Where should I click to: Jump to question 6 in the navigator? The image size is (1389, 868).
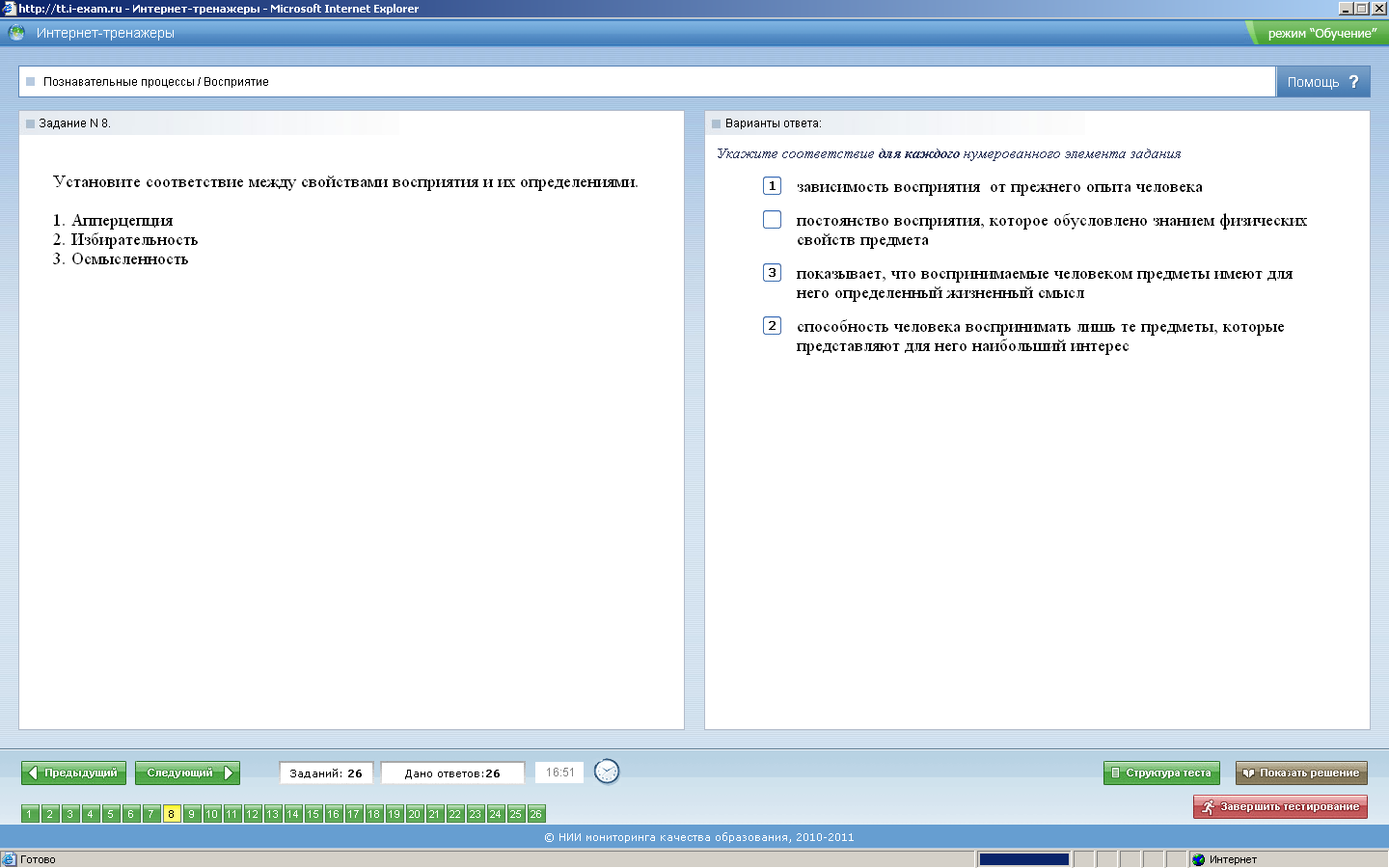click(131, 814)
